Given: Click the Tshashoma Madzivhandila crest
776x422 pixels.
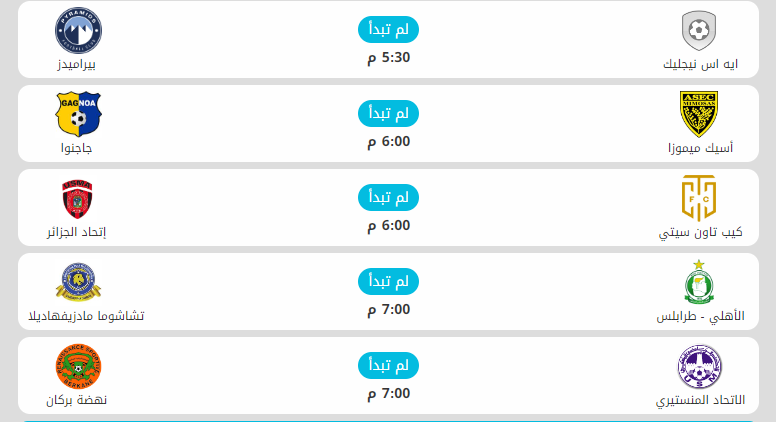Looking at the screenshot, I should click(x=77, y=282).
